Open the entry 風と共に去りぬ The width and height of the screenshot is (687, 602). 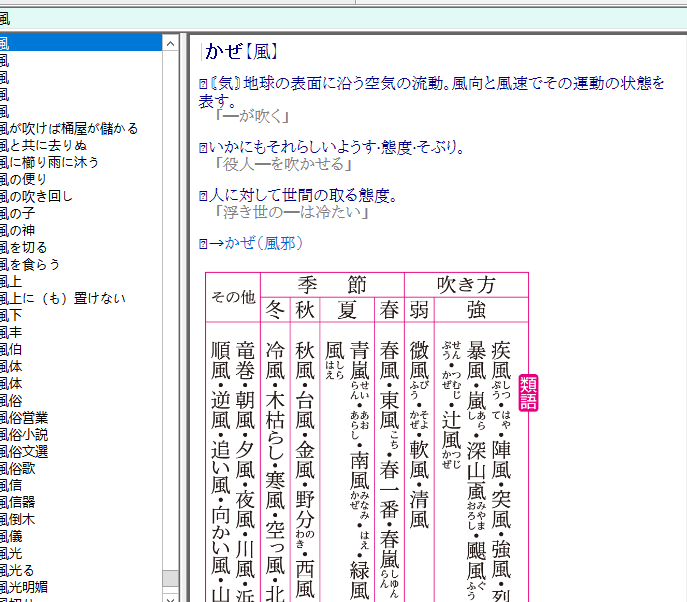click(48, 145)
